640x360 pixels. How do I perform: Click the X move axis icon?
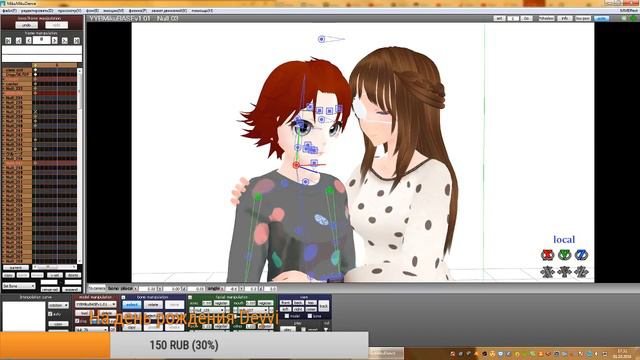pos(547,272)
